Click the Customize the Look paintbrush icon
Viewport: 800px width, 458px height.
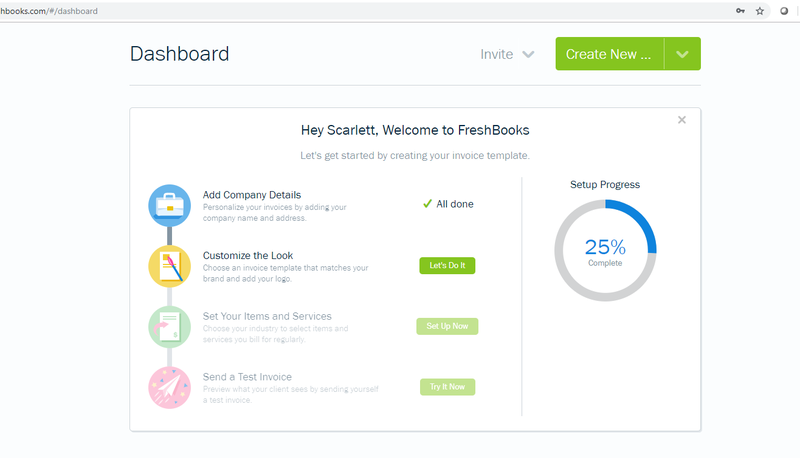coord(169,266)
